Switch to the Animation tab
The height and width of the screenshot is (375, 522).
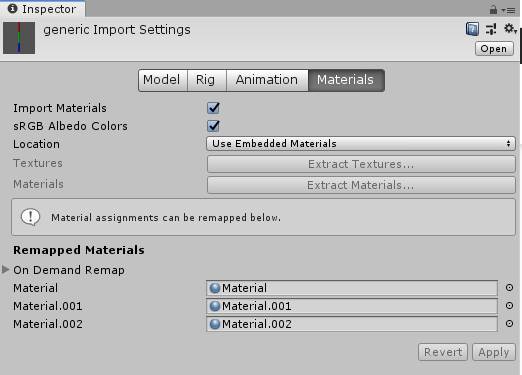[267, 80]
